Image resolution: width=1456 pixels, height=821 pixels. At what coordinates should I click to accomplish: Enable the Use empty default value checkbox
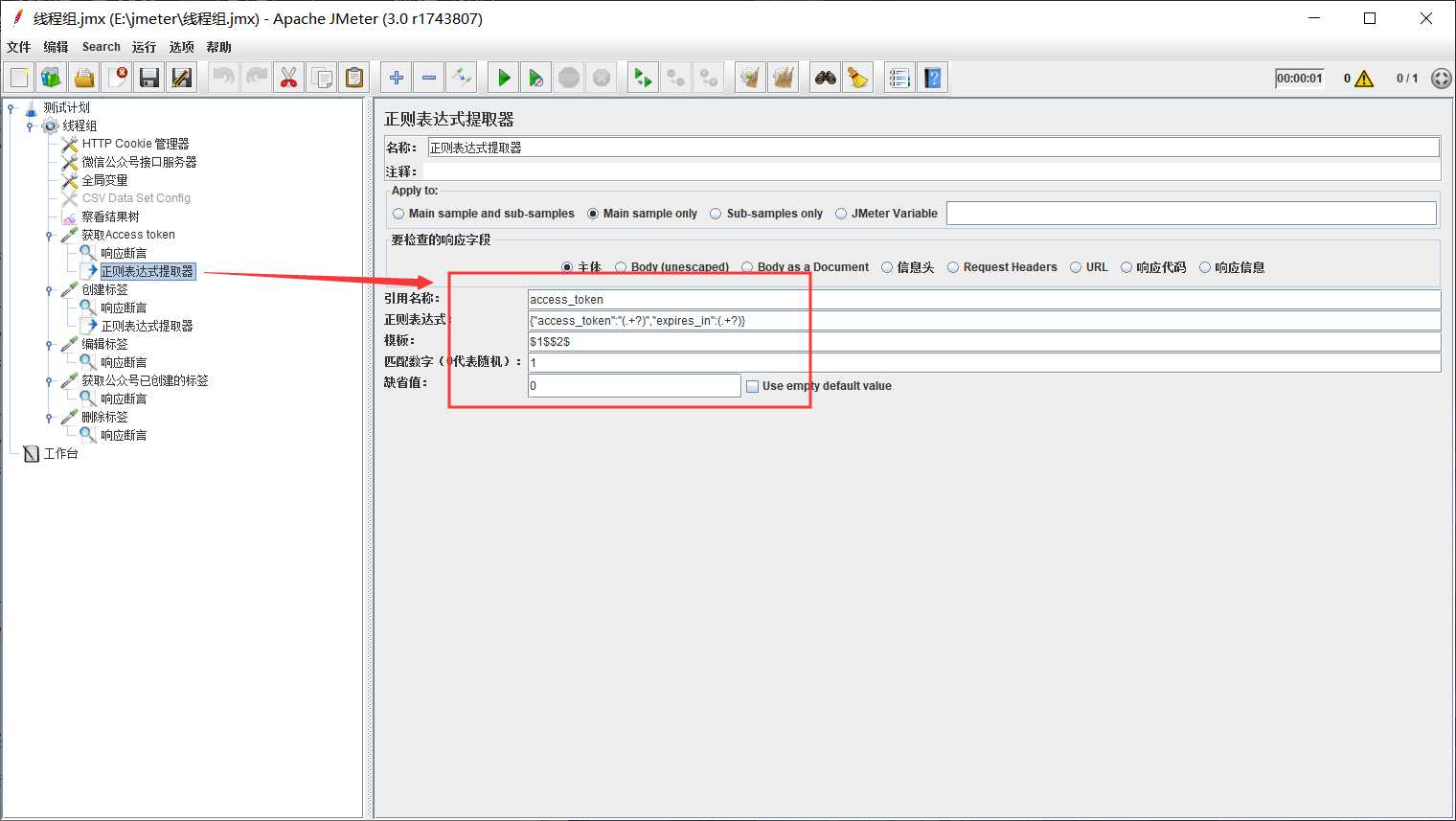pyautogui.click(x=752, y=386)
